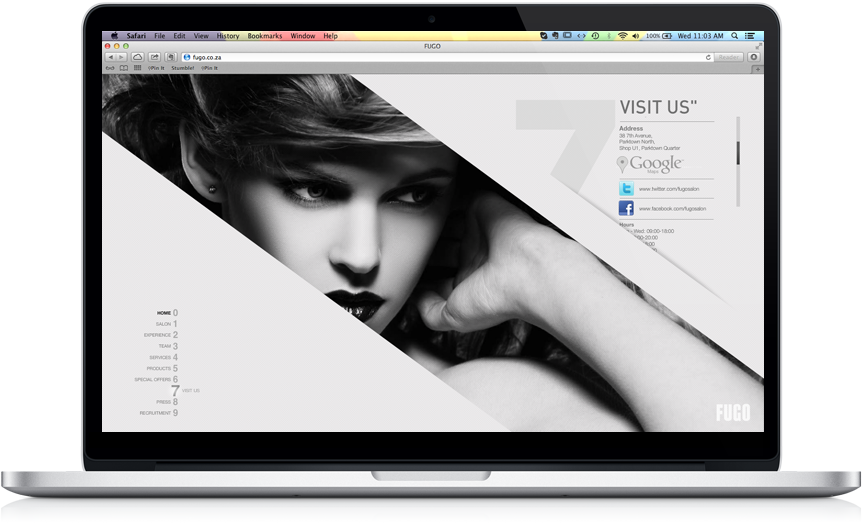Go to SALON 1 nav item

tap(166, 324)
